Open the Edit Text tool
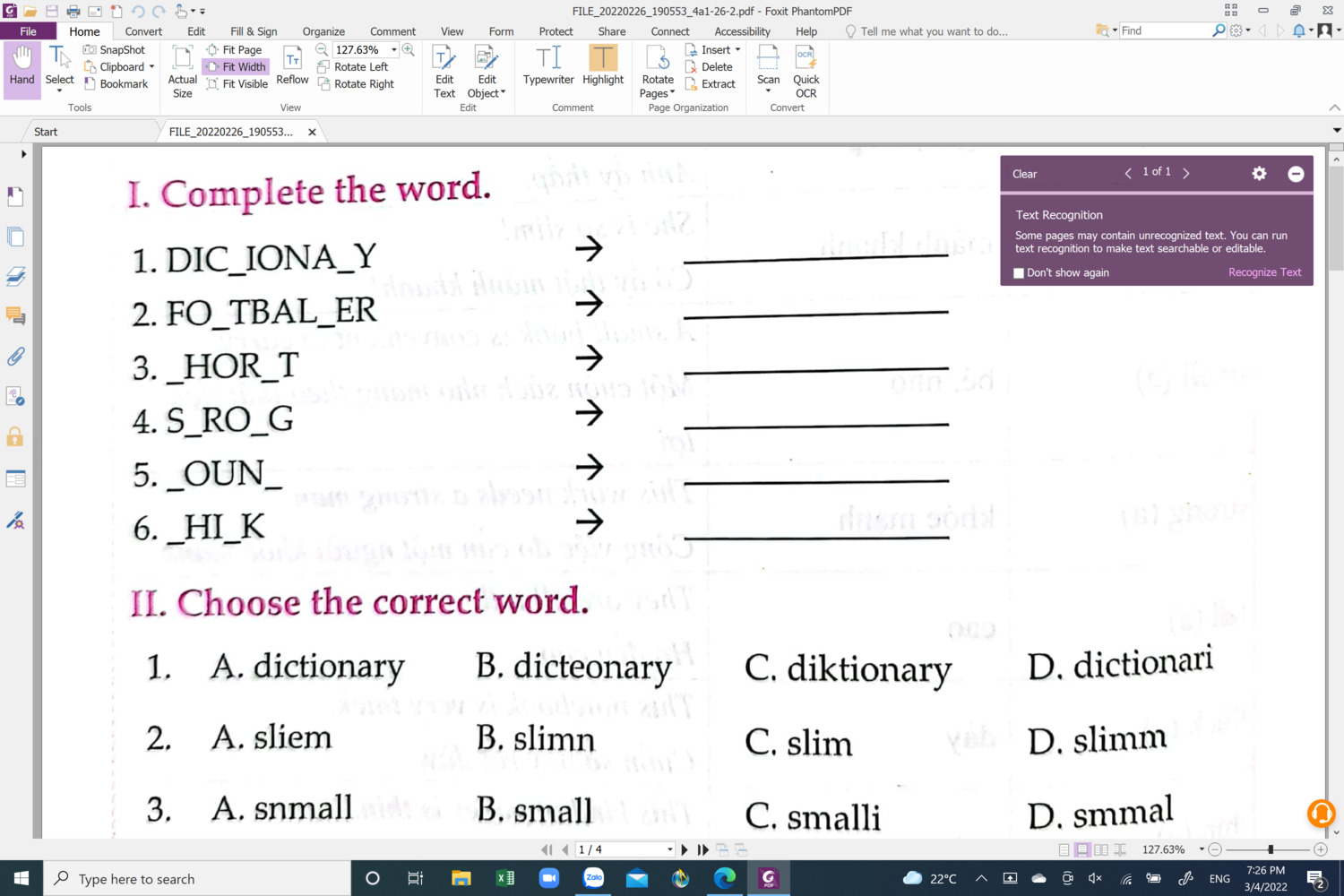The width and height of the screenshot is (1344, 896). tap(444, 72)
